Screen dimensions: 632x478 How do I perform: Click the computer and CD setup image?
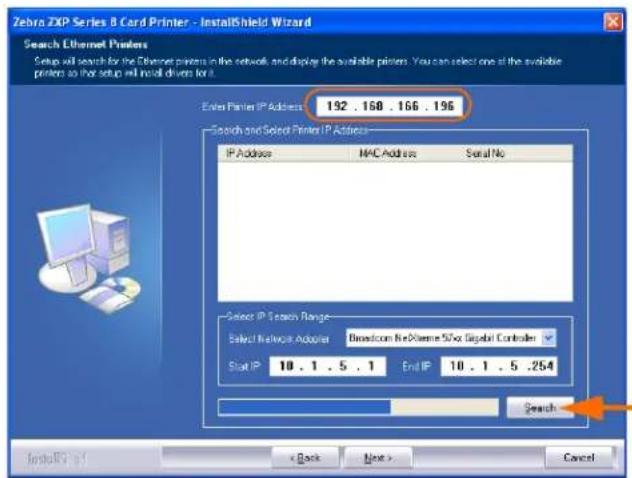coord(89,258)
